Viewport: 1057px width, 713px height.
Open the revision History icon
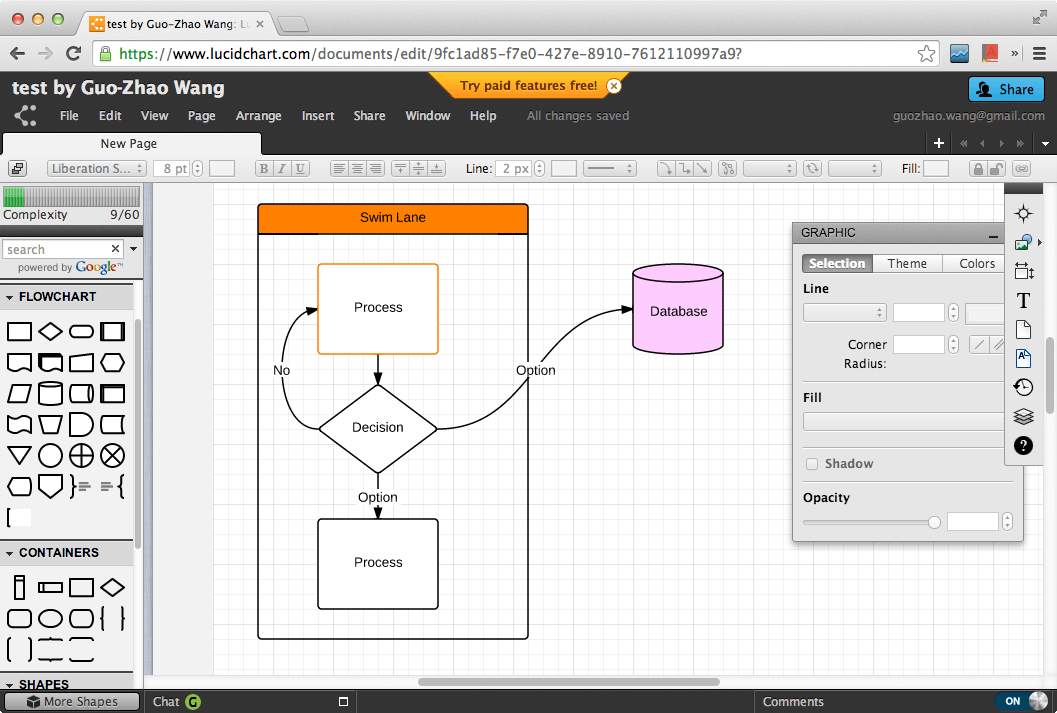(x=1023, y=387)
